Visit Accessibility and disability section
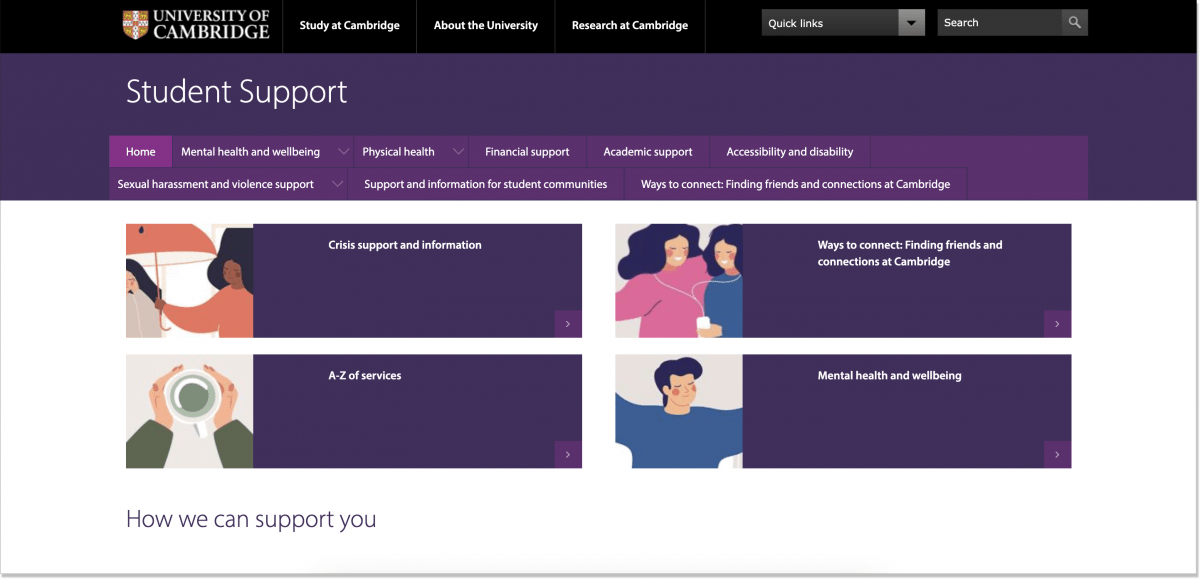Viewport: 1200px width, 579px height. coord(789,151)
